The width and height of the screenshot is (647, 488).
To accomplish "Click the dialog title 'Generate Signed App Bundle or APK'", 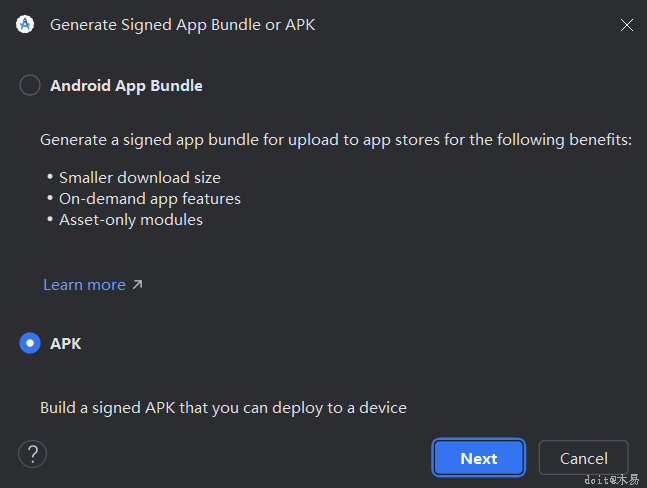I will point(182,25).
